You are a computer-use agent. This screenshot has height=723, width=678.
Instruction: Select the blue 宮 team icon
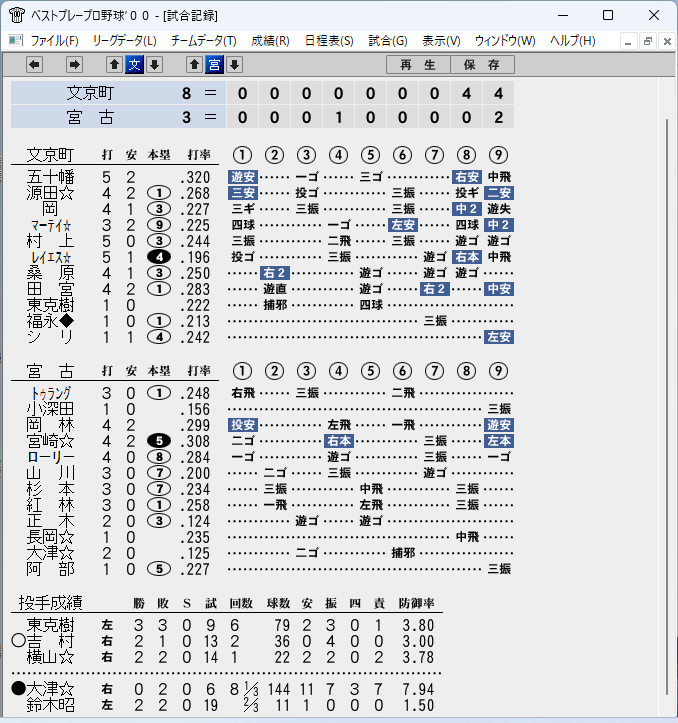pyautogui.click(x=214, y=65)
